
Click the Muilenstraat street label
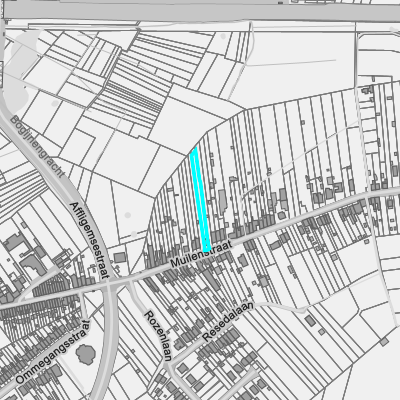[201, 254]
